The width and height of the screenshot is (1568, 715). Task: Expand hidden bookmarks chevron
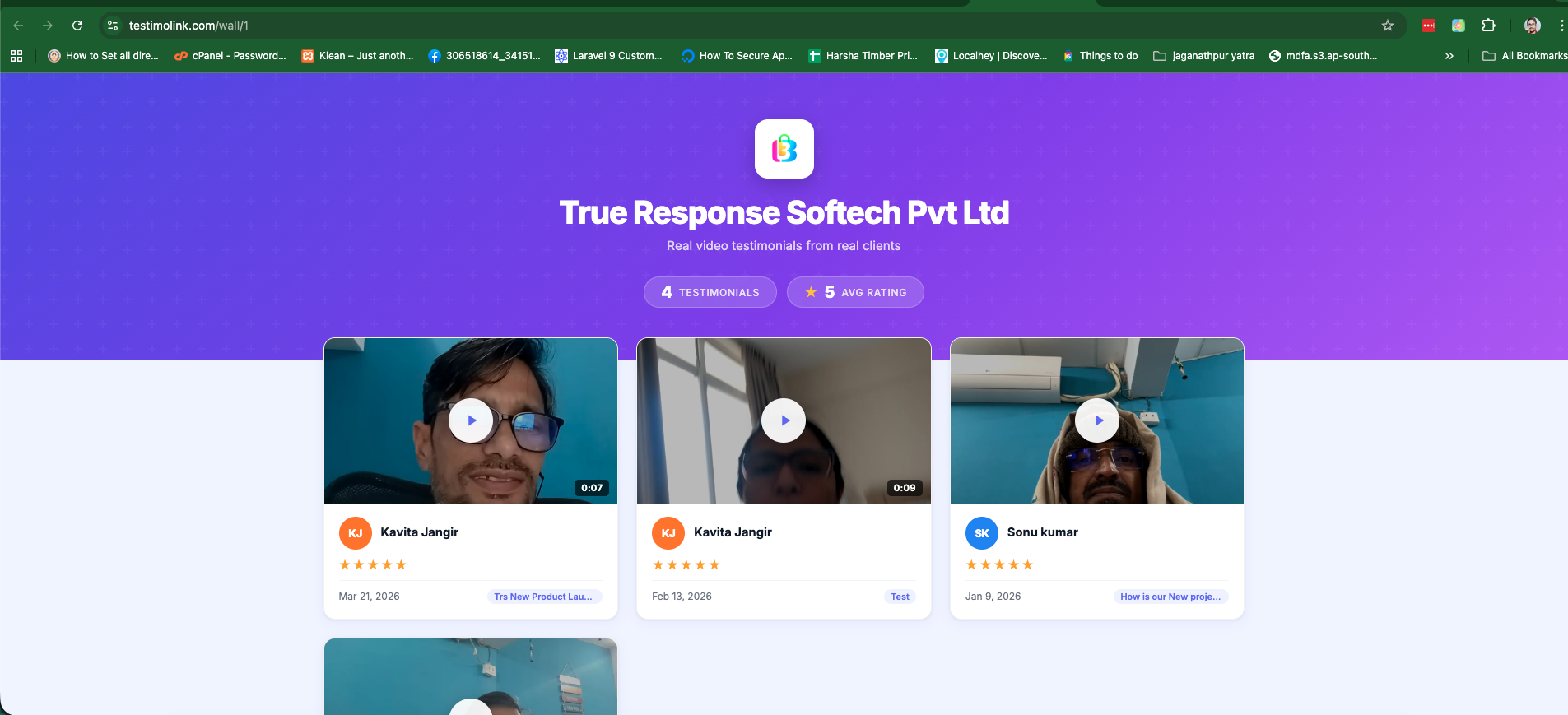point(1449,56)
